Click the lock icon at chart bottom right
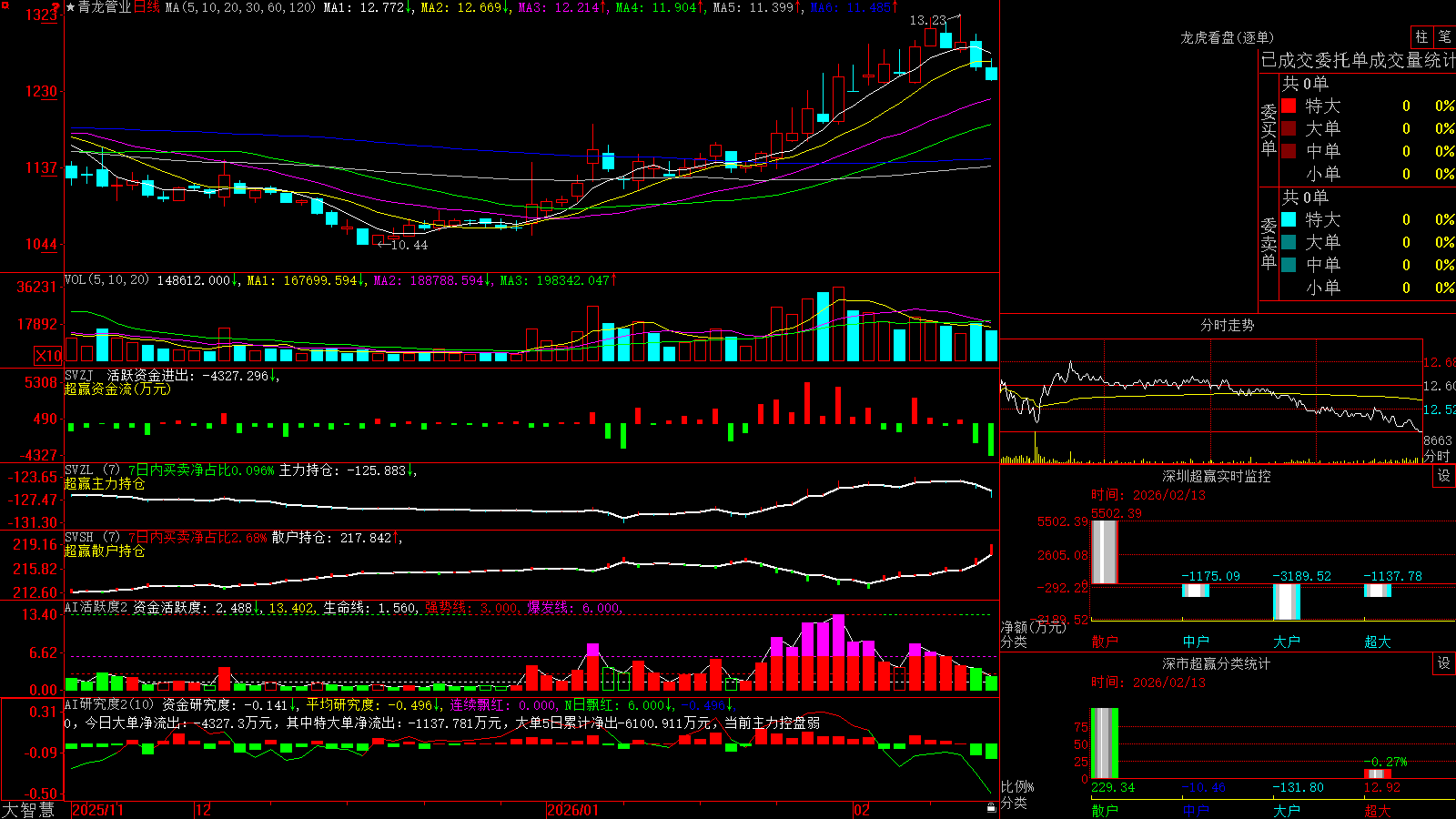Viewport: 1456px width, 819px height. coord(991,808)
